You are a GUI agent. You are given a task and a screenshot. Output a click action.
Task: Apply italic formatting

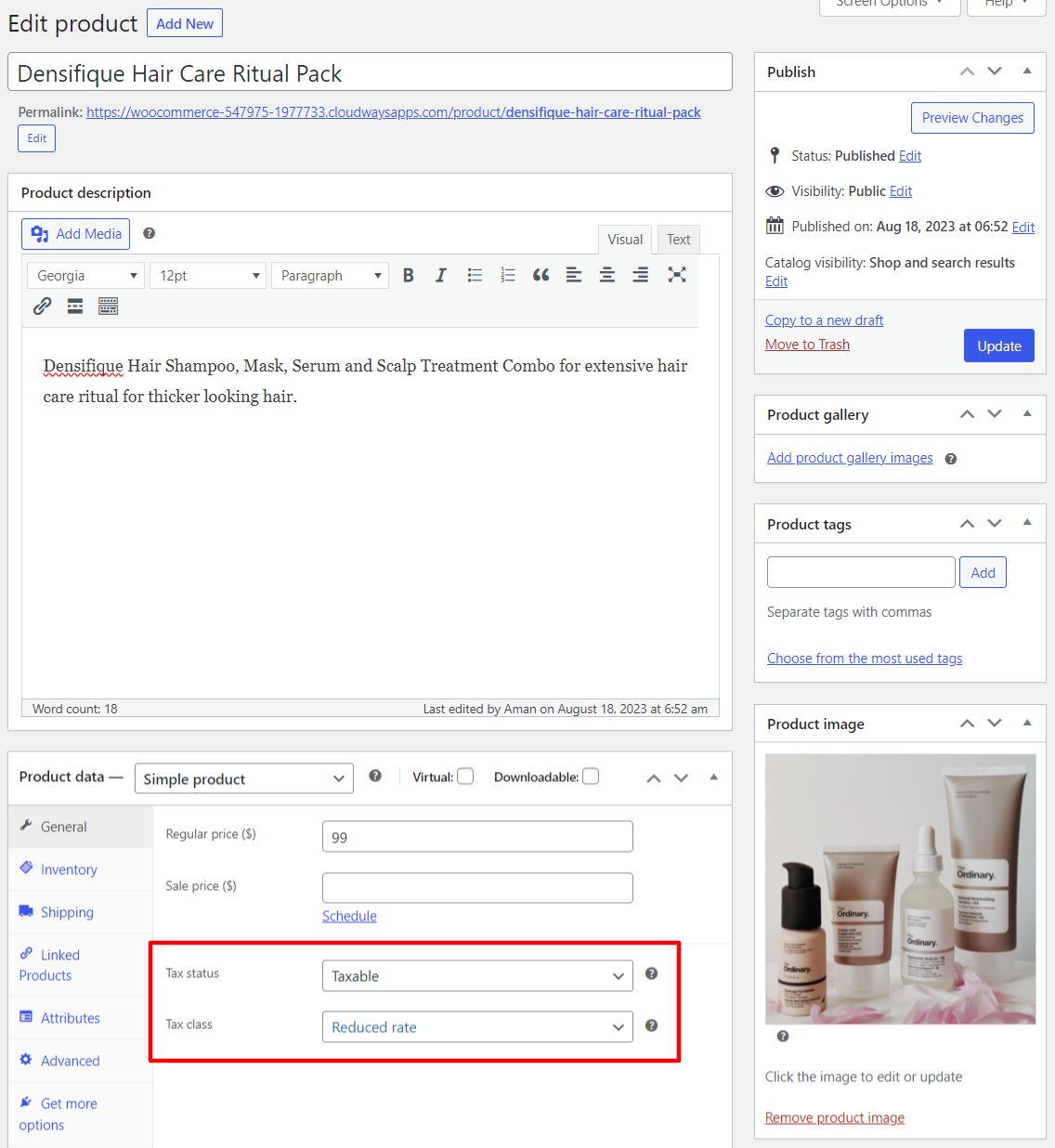(441, 275)
